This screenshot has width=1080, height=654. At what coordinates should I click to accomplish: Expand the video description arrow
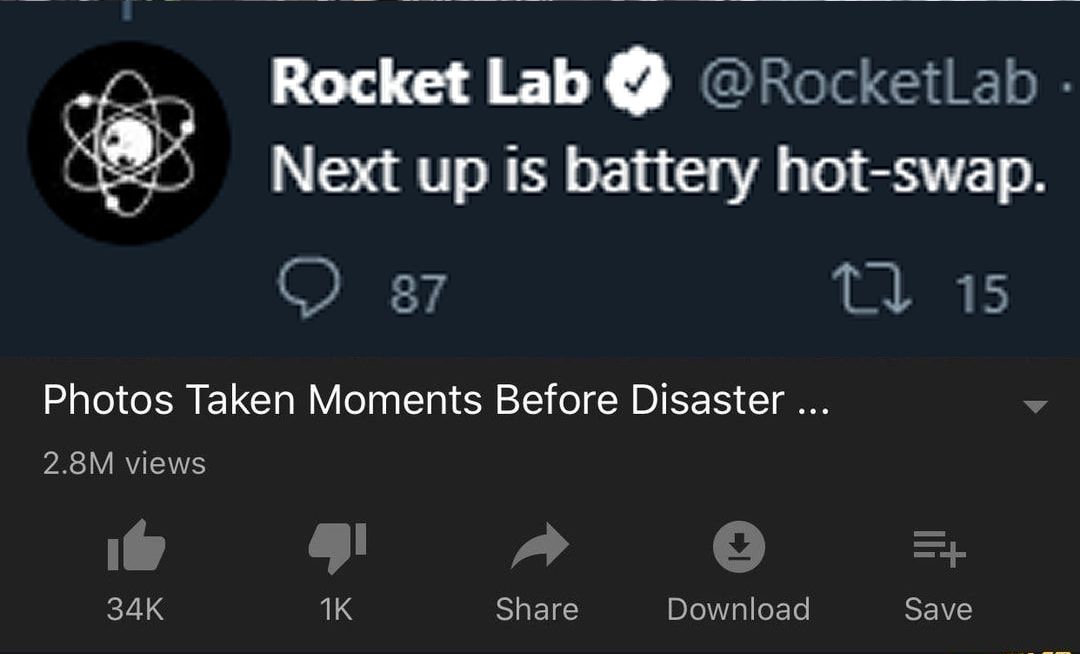(1035, 407)
